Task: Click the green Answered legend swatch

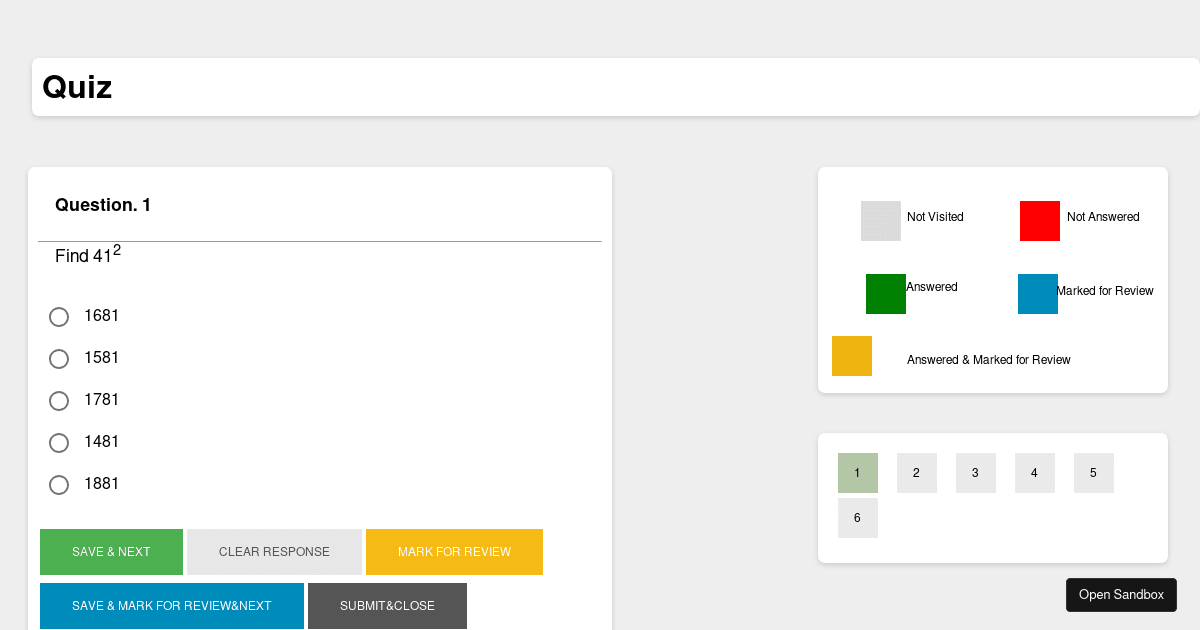Action: (885, 293)
